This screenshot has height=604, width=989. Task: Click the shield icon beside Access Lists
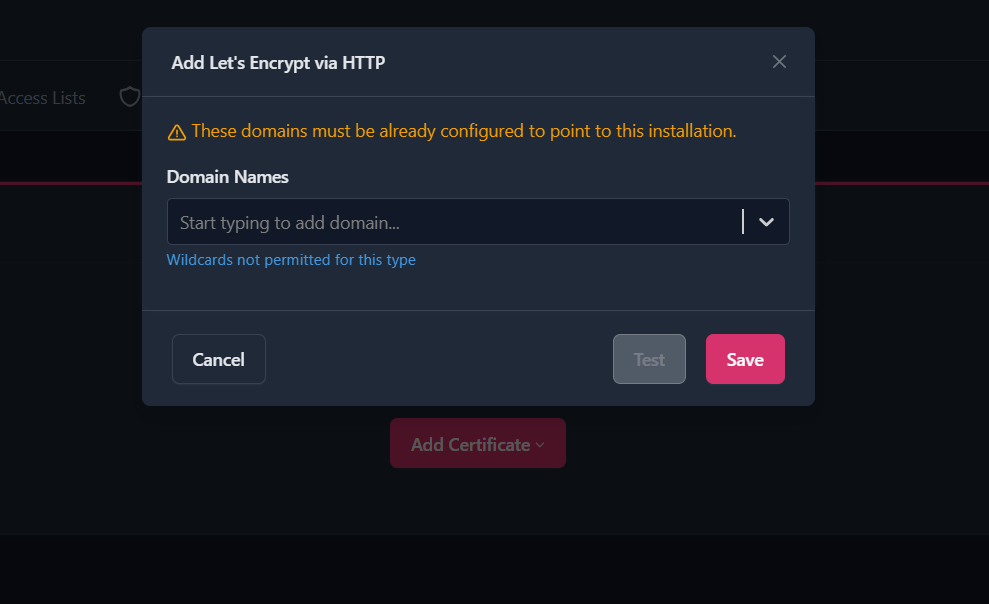point(129,97)
